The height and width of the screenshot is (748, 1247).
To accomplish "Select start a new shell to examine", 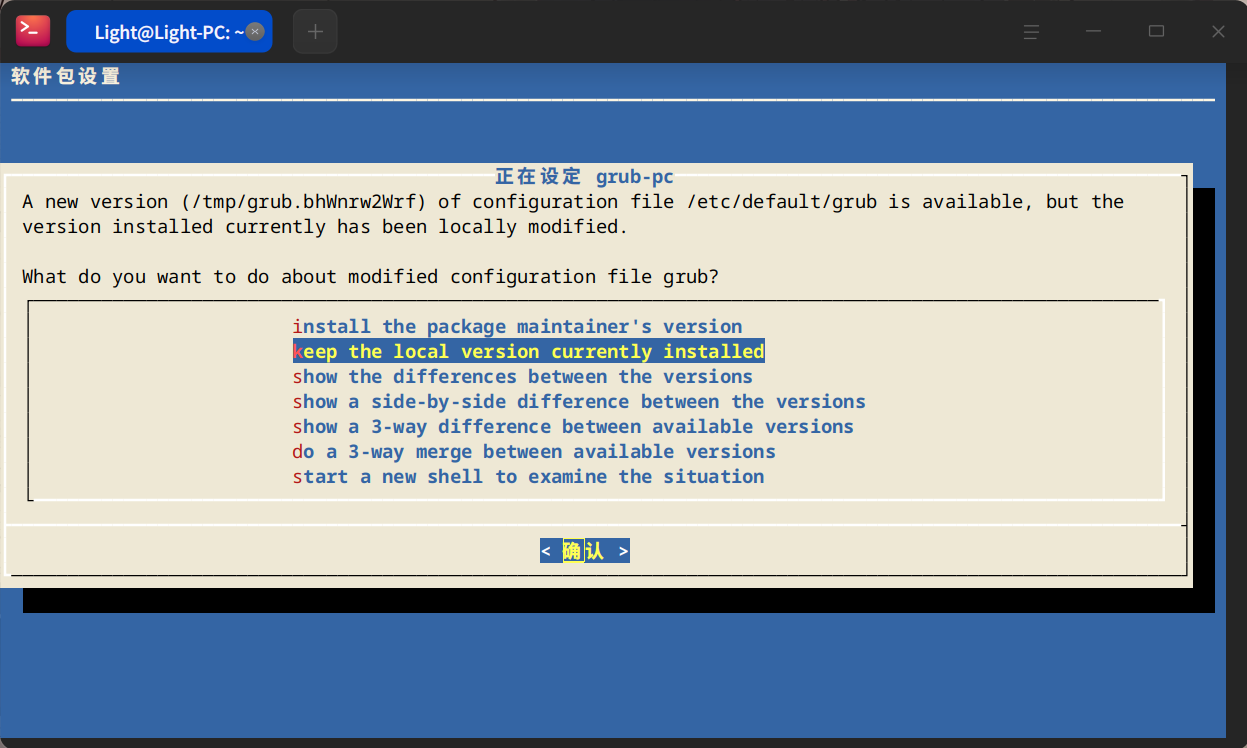I will coord(529,476).
